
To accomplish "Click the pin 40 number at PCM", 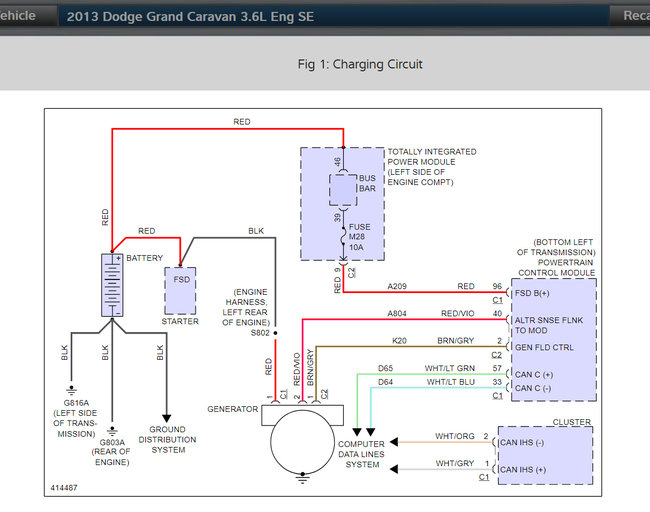I will [497, 314].
